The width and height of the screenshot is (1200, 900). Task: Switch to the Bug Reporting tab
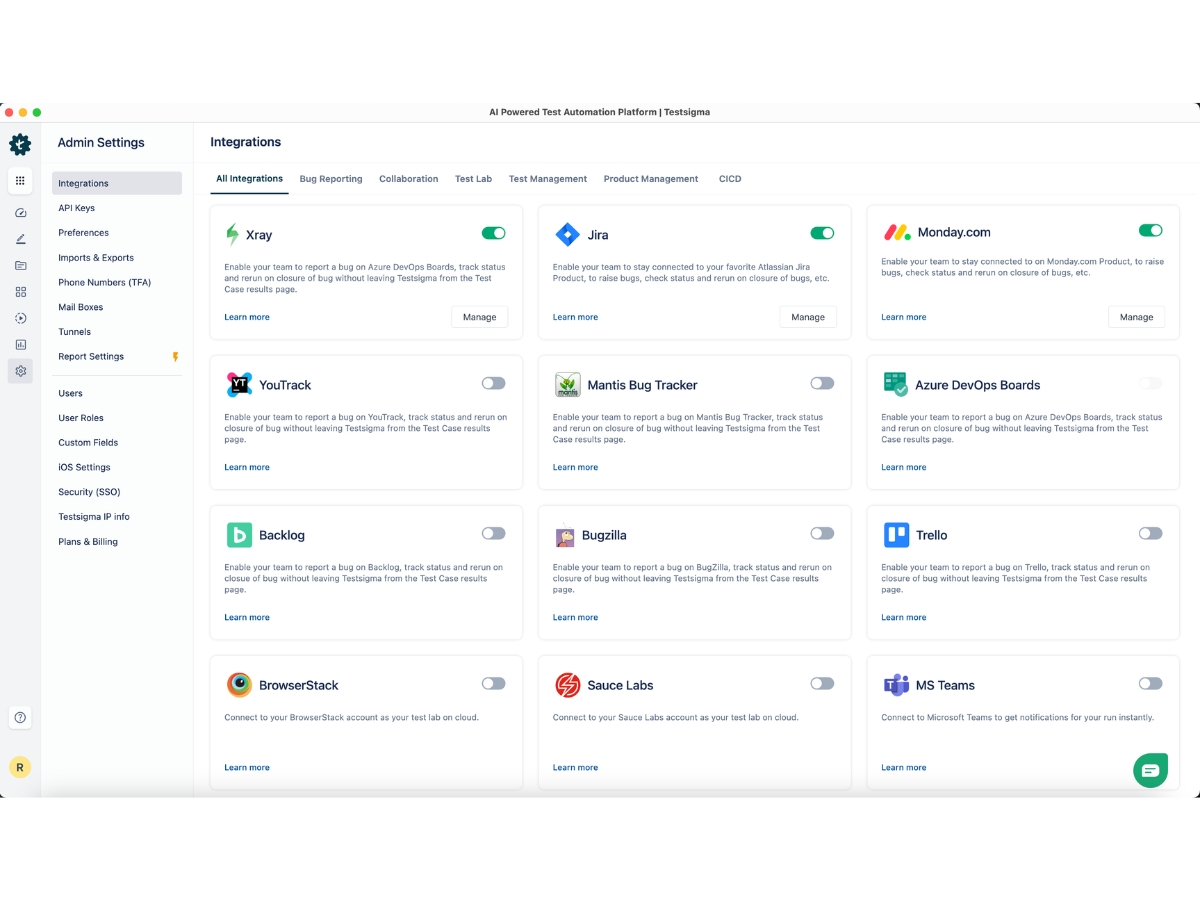point(331,179)
